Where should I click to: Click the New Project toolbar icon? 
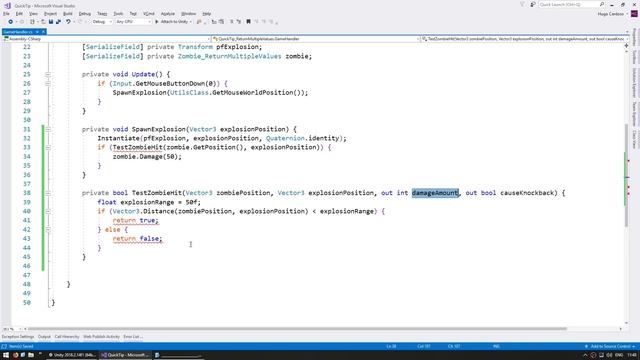(32, 22)
